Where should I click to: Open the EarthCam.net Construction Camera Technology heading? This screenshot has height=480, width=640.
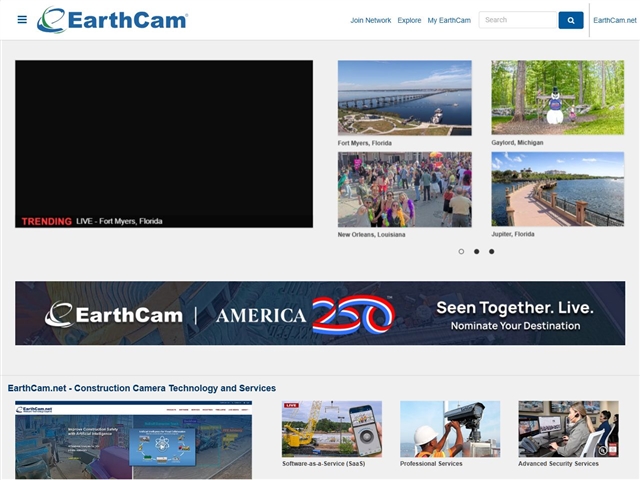click(142, 388)
